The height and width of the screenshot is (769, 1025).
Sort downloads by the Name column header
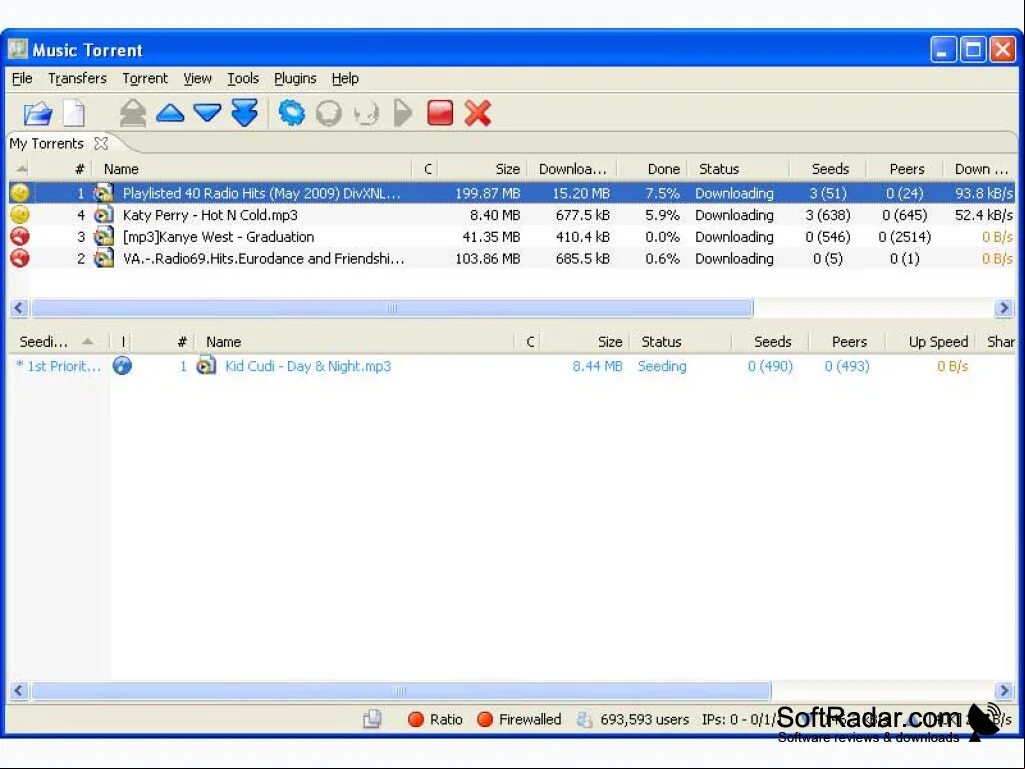point(252,169)
